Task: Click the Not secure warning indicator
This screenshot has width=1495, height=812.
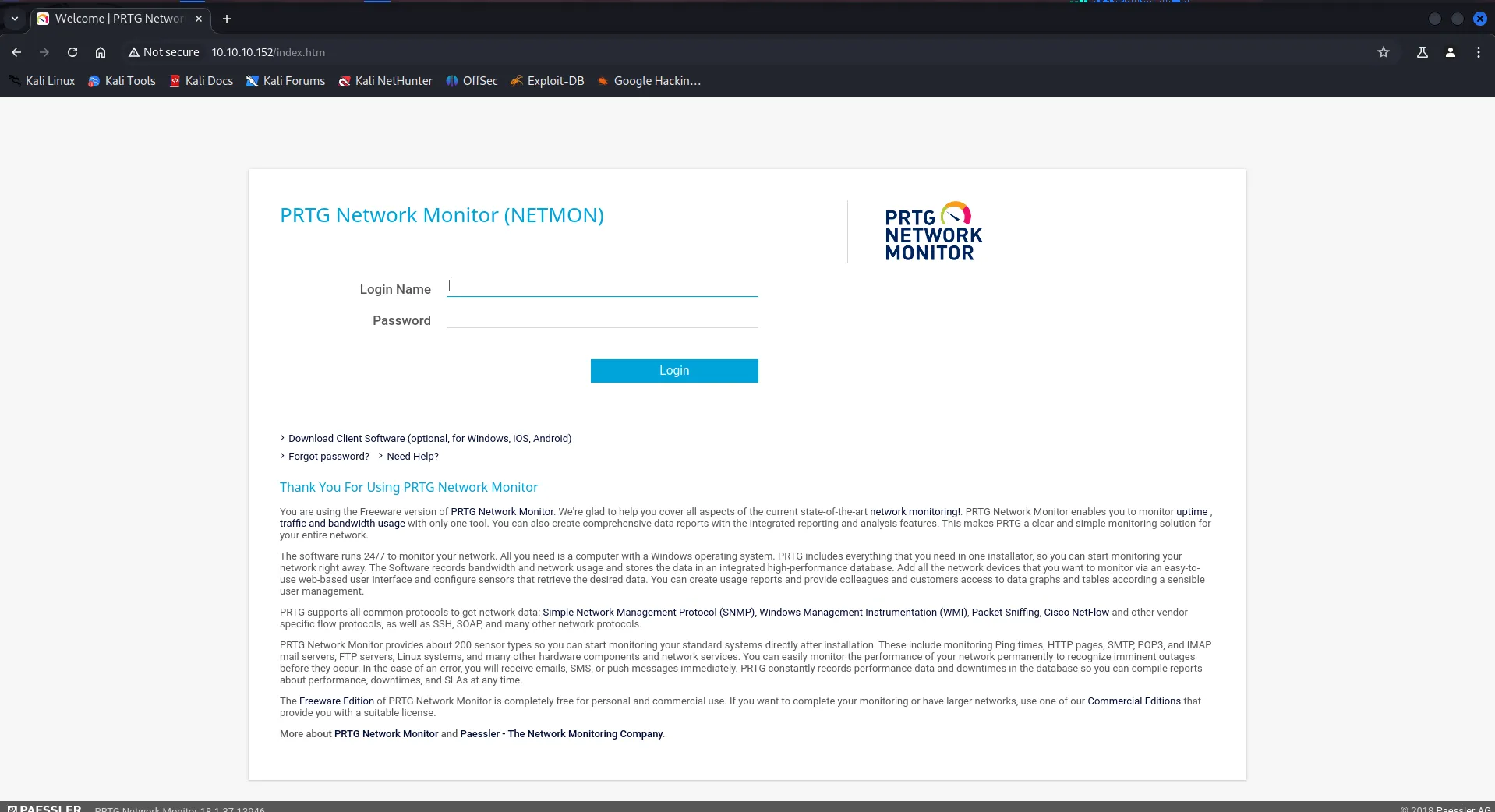Action: pyautogui.click(x=164, y=52)
